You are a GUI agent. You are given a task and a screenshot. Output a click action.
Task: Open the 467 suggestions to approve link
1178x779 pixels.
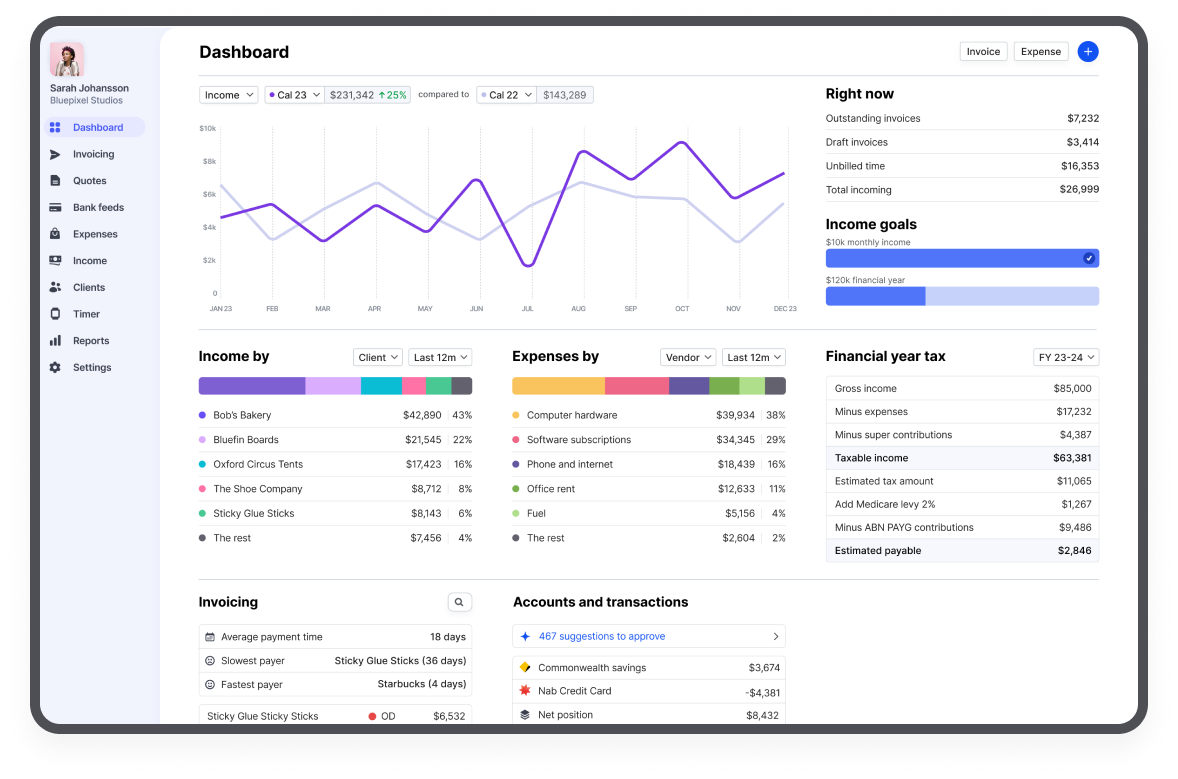649,636
